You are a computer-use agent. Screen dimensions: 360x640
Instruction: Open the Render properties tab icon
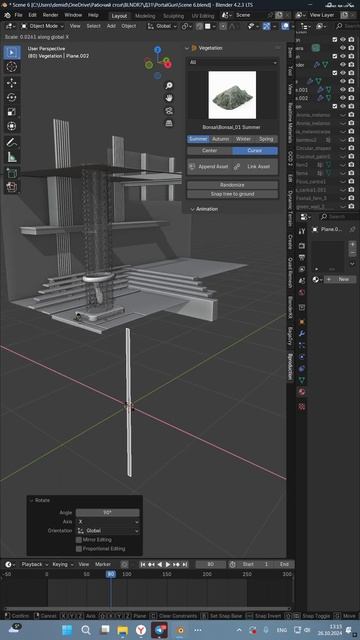(x=302, y=246)
